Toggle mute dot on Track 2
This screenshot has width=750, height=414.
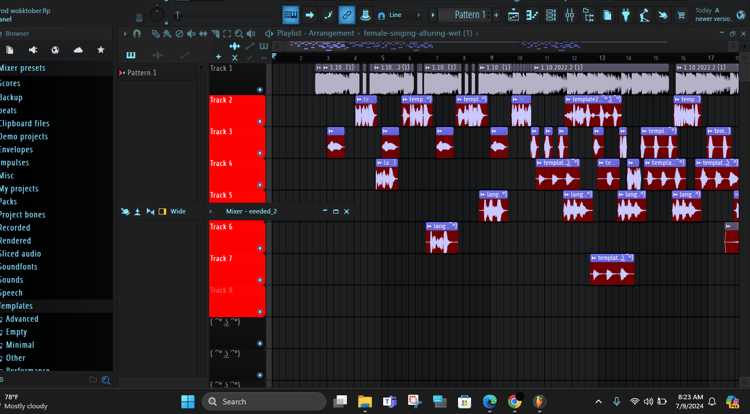(x=260, y=121)
